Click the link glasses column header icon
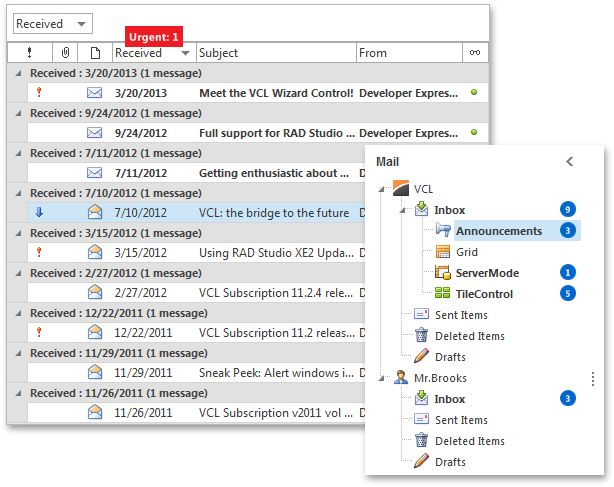Image resolution: width=614 pixels, height=487 pixels. click(475, 52)
